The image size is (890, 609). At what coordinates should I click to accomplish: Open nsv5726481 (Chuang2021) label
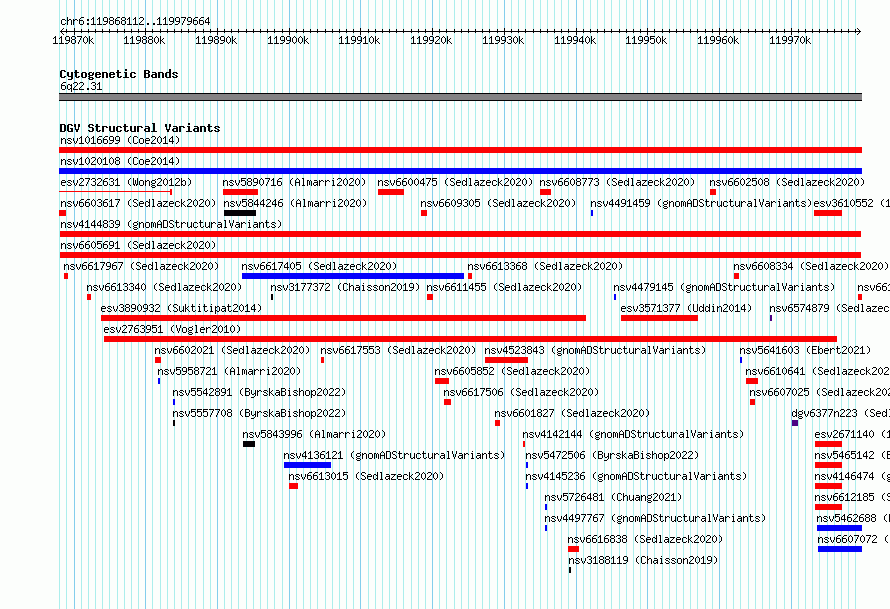613,497
